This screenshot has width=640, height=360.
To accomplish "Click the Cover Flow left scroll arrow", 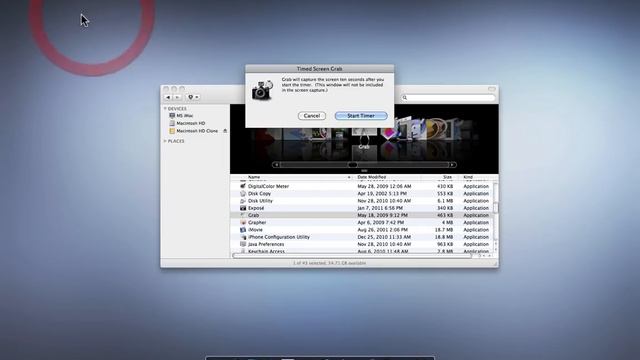I will click(276, 165).
